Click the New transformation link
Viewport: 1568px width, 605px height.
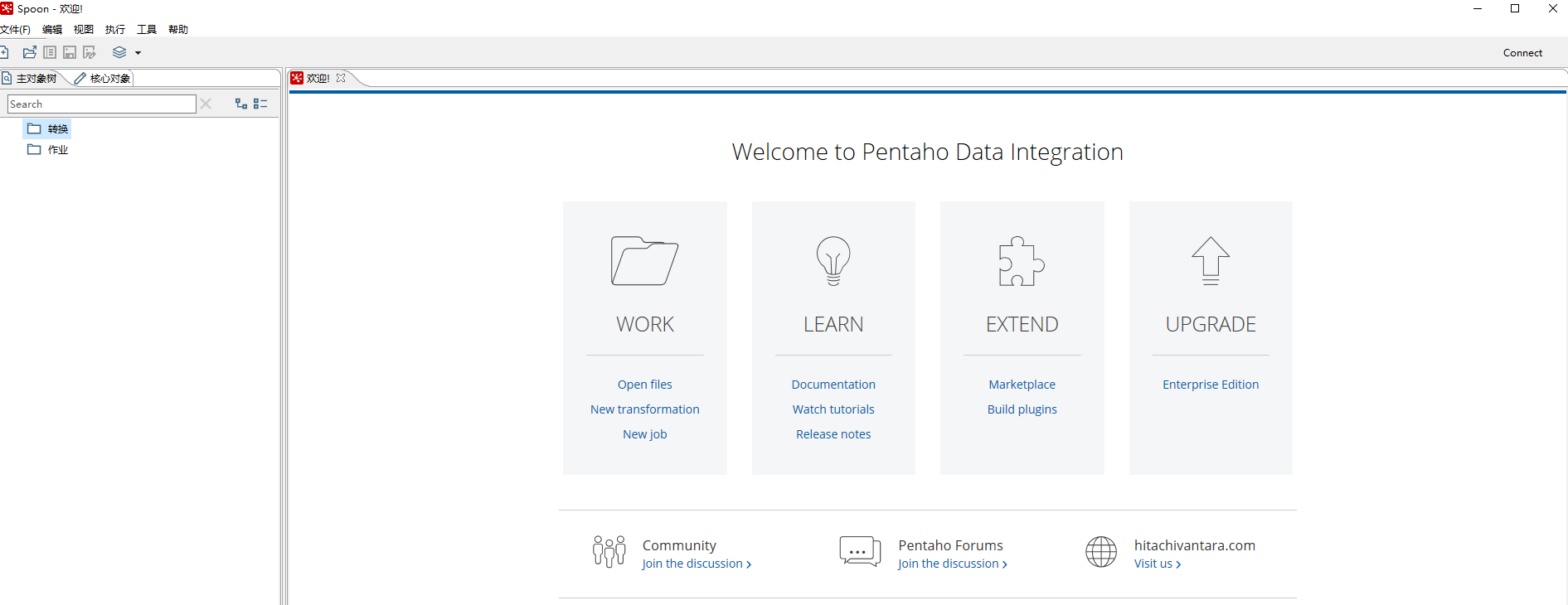coord(644,409)
